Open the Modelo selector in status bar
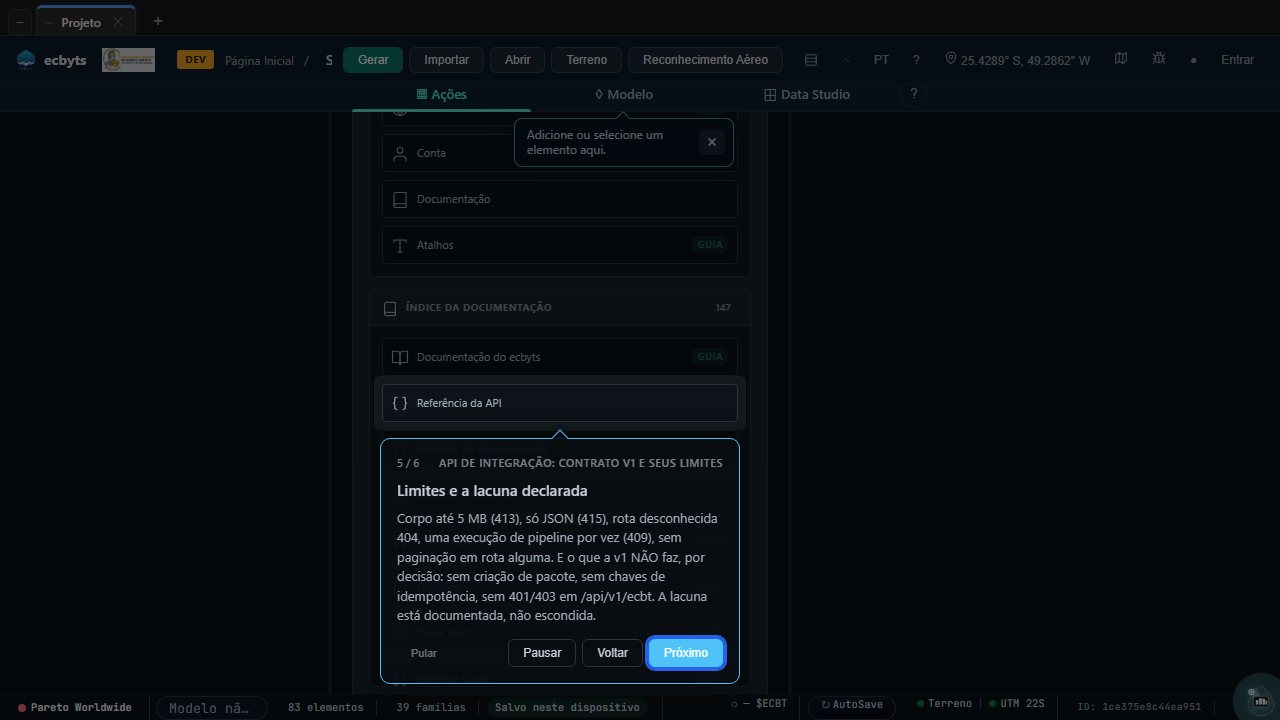This screenshot has width=1280, height=720. click(x=211, y=708)
